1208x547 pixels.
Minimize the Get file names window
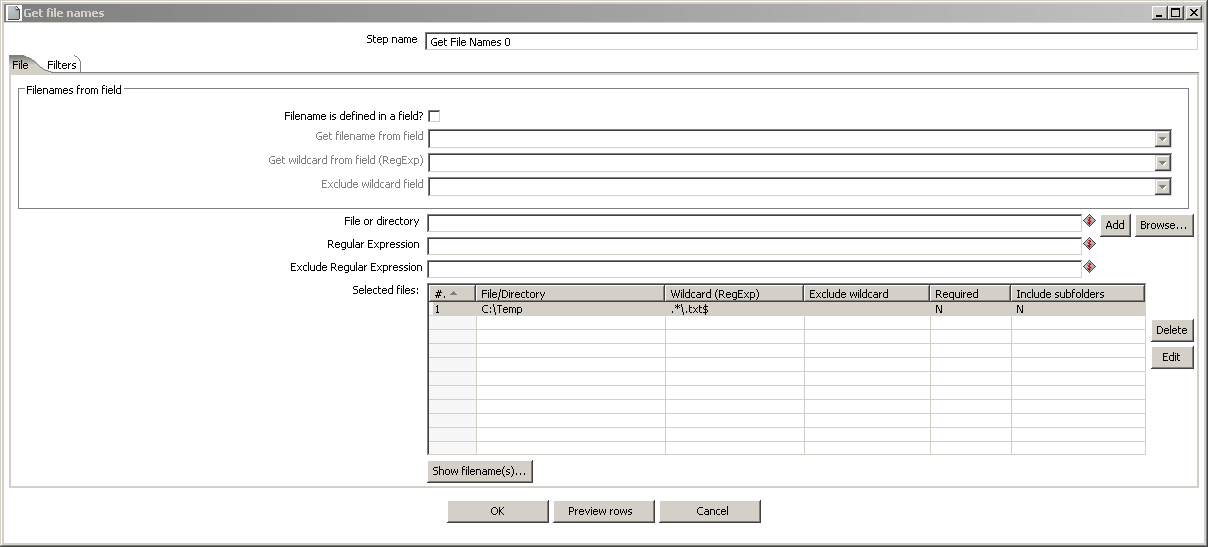(1159, 13)
